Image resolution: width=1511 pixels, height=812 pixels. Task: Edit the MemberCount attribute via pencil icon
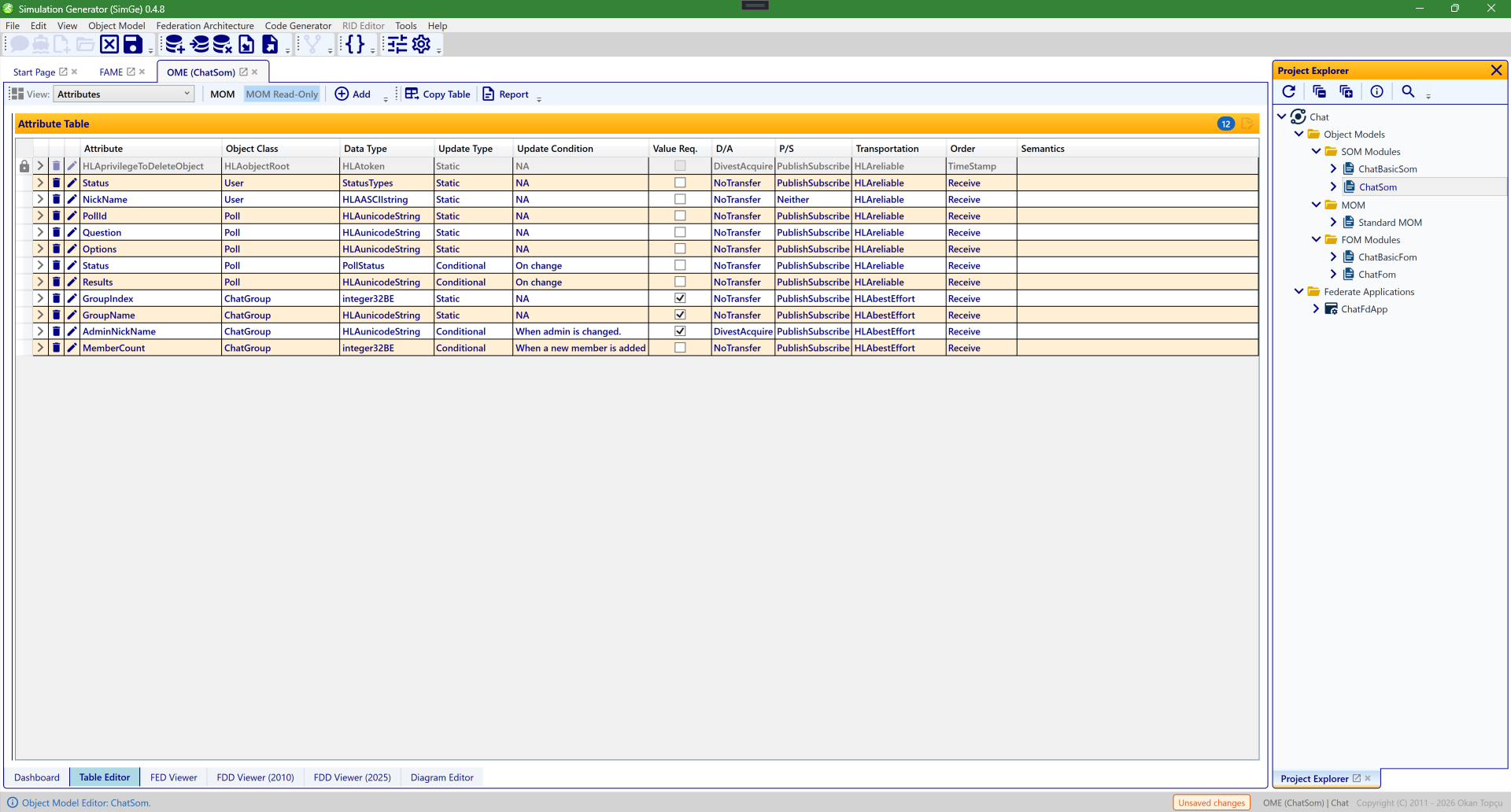click(72, 348)
